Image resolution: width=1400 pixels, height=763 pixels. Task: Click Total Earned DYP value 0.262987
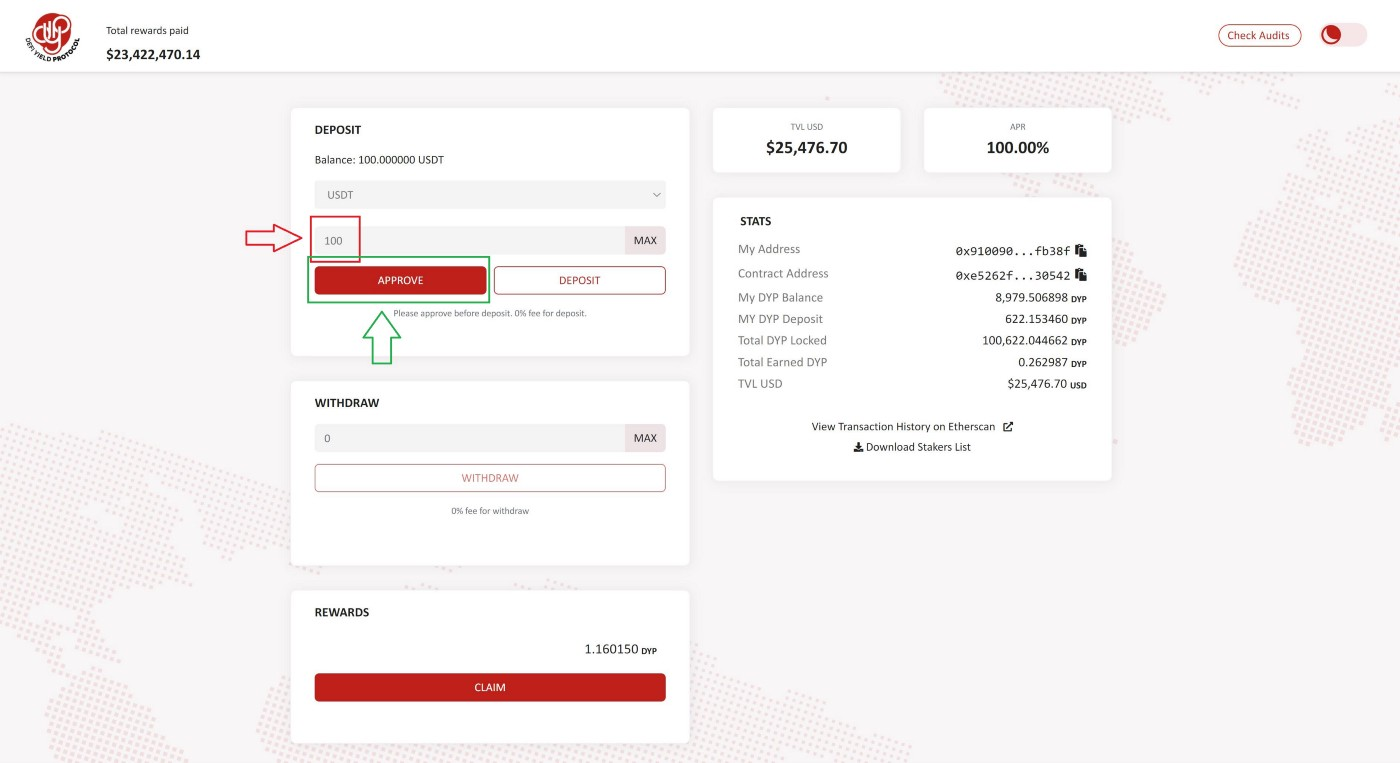1043,362
